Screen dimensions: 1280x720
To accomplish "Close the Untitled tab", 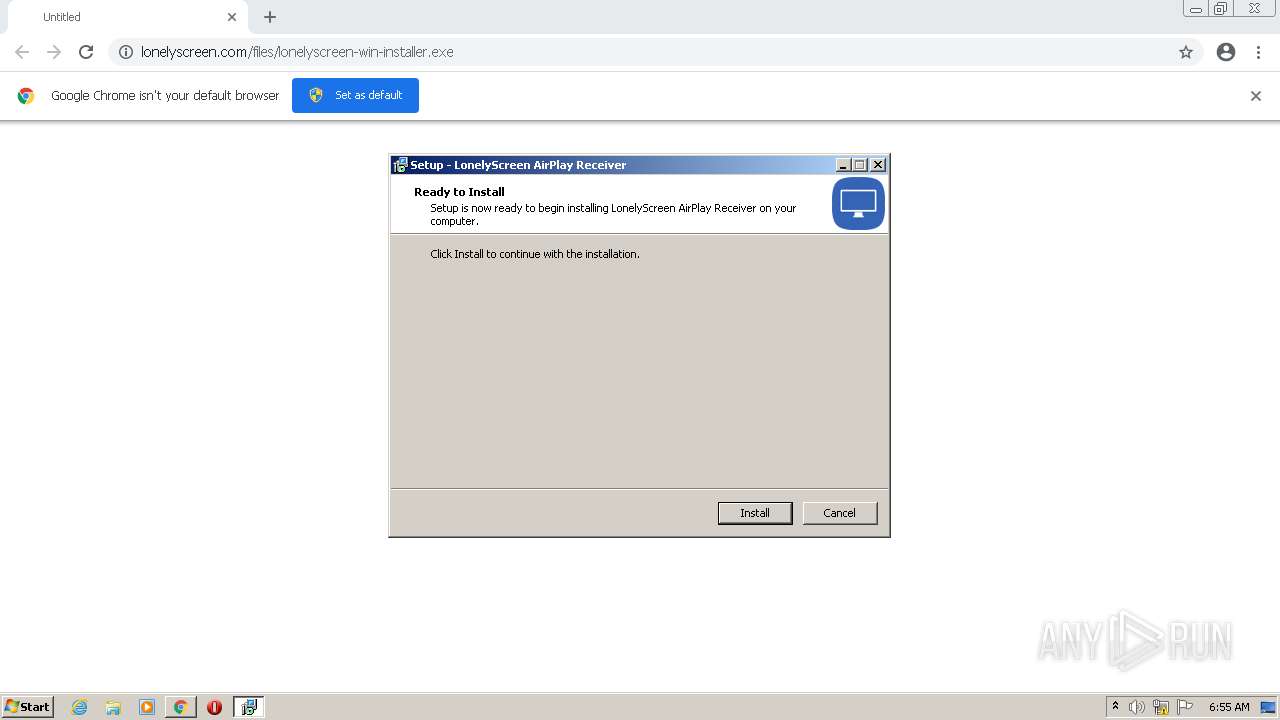I will tap(232, 17).
